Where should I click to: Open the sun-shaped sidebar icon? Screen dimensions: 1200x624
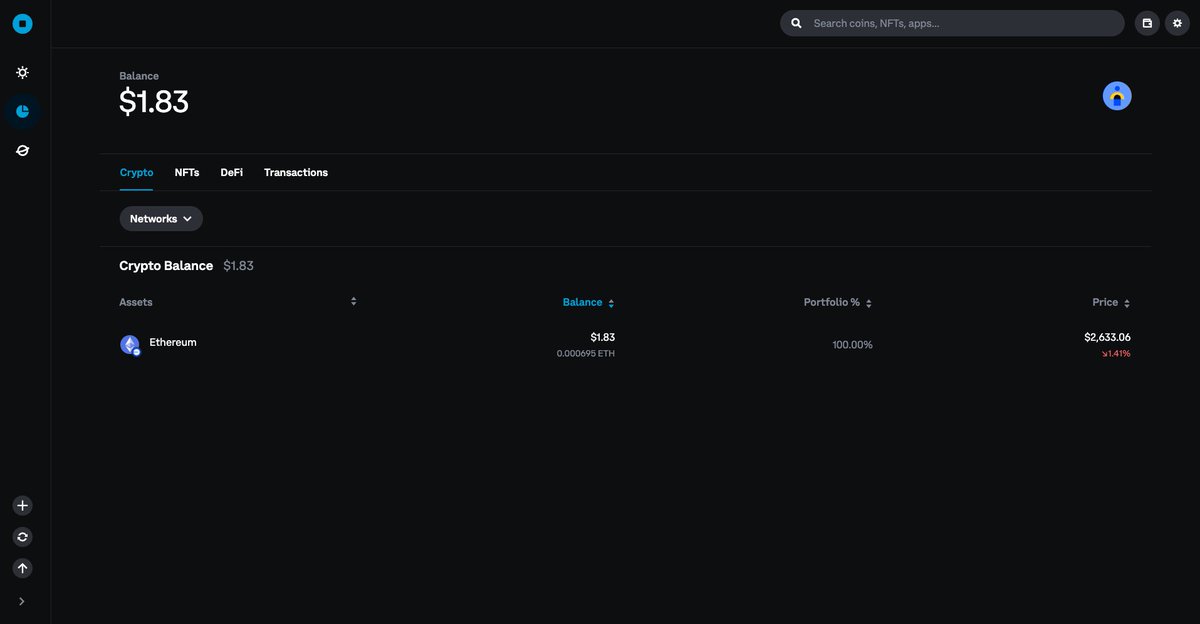coord(22,72)
